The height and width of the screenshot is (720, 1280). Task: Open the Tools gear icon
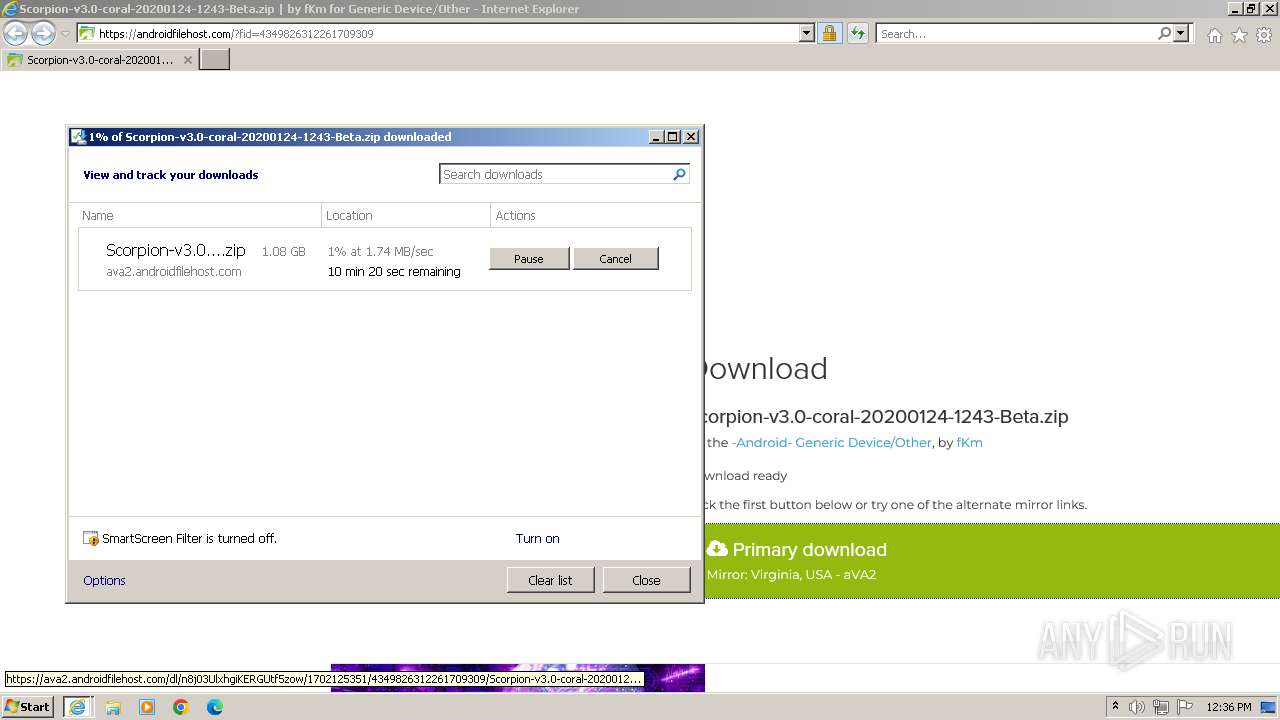(1264, 35)
